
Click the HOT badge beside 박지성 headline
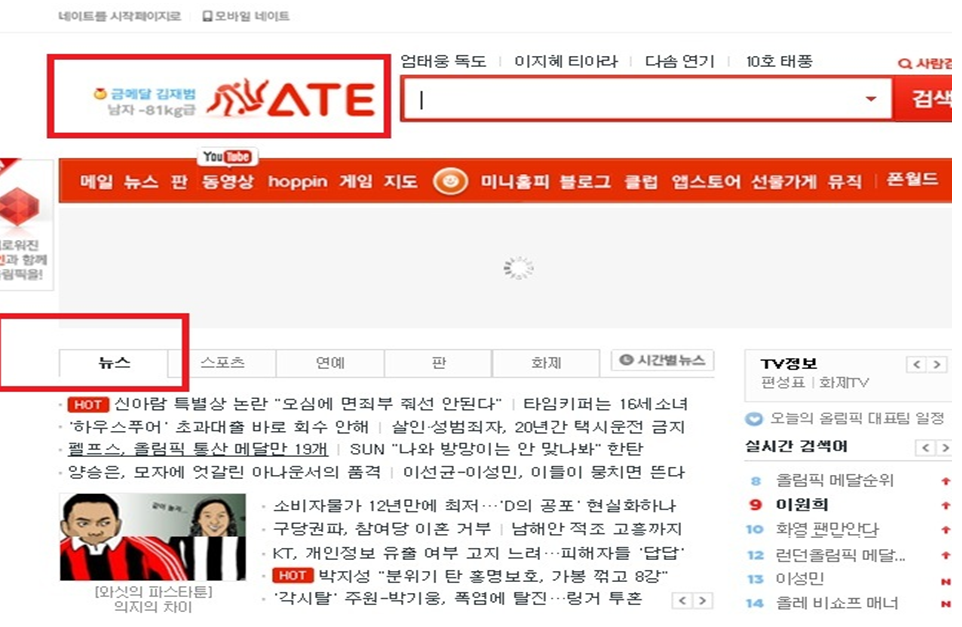[x=292, y=575]
